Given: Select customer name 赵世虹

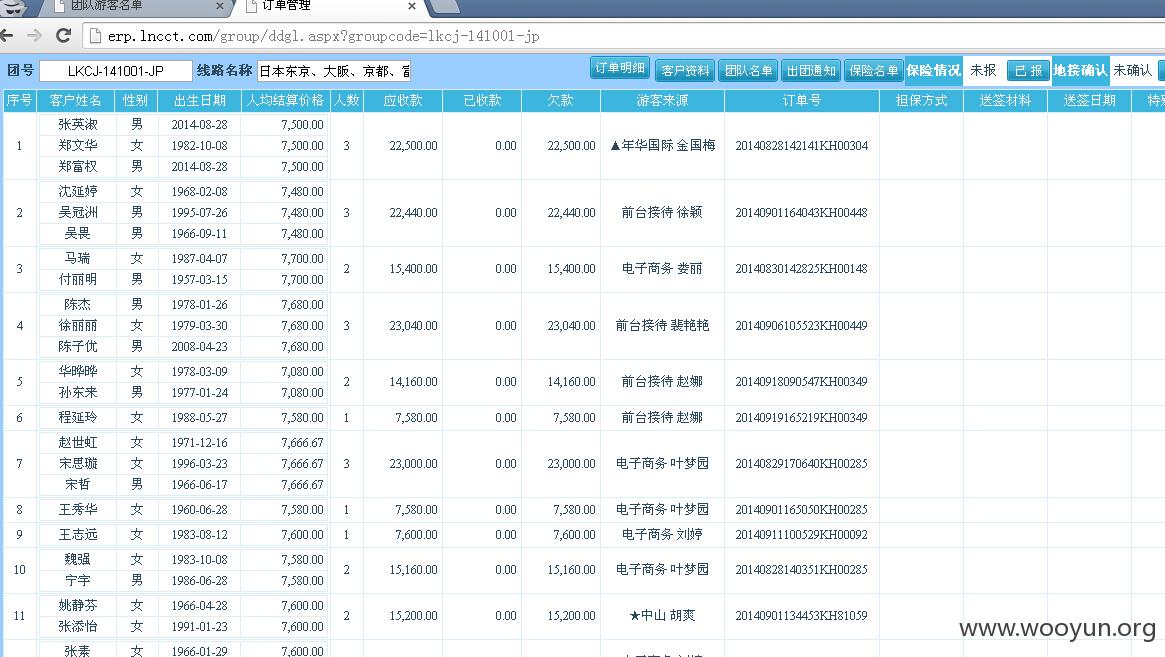Looking at the screenshot, I should coord(77,443).
